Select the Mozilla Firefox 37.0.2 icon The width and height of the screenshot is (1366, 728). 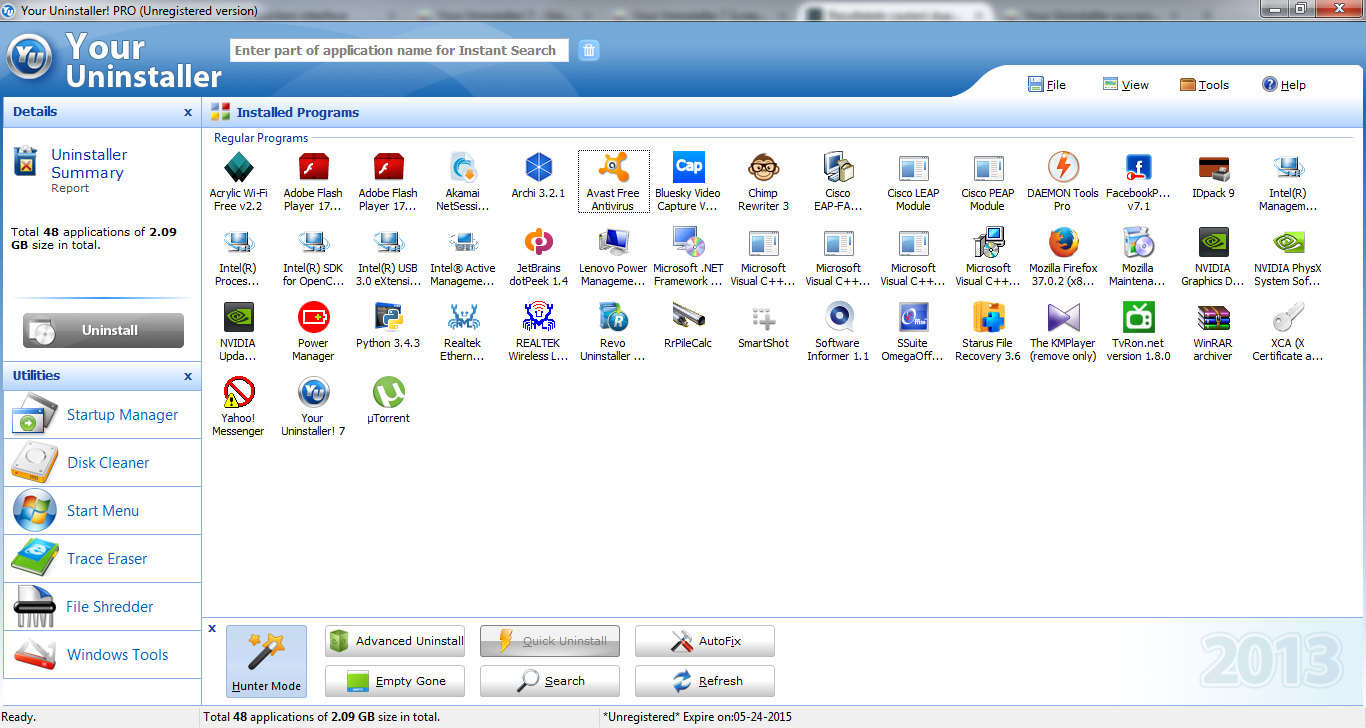(x=1063, y=241)
